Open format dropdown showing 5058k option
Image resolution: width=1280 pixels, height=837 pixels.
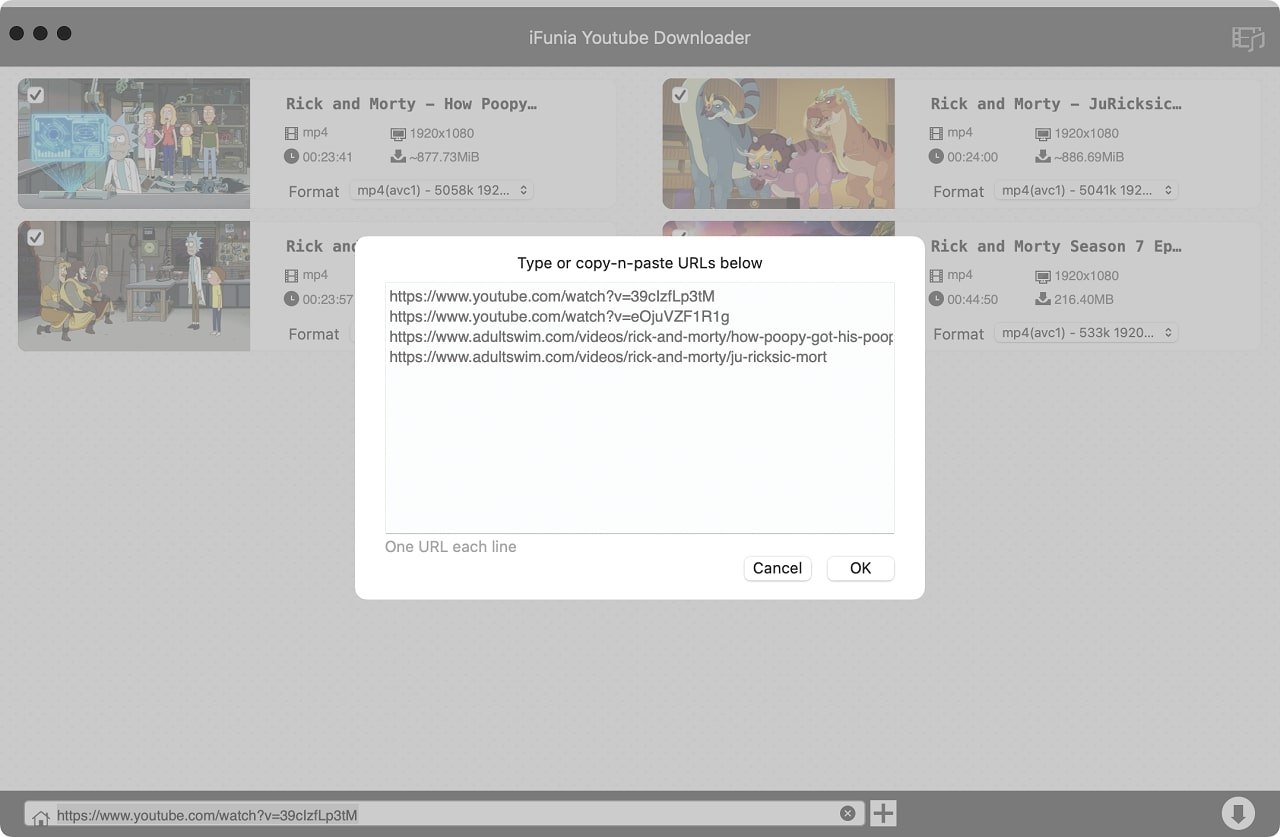pyautogui.click(x=441, y=190)
